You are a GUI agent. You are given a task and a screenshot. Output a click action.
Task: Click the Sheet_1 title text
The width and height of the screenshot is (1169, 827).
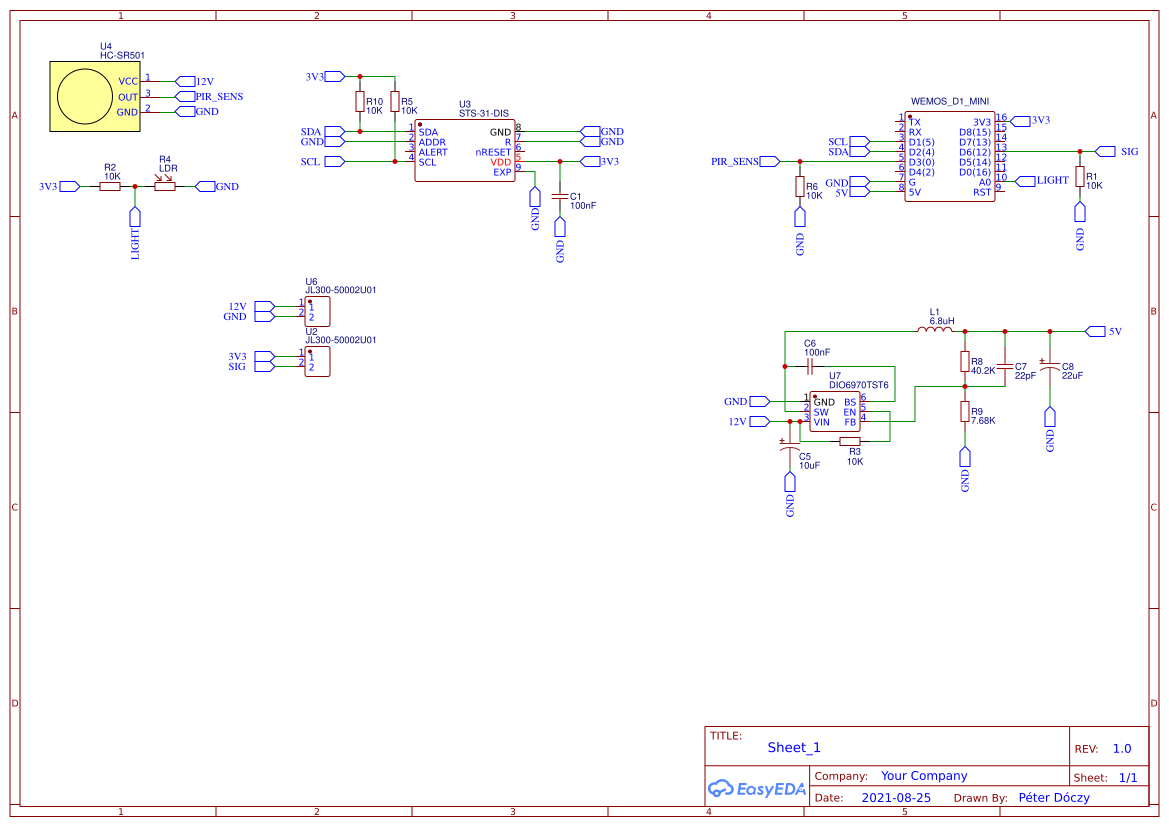point(793,747)
